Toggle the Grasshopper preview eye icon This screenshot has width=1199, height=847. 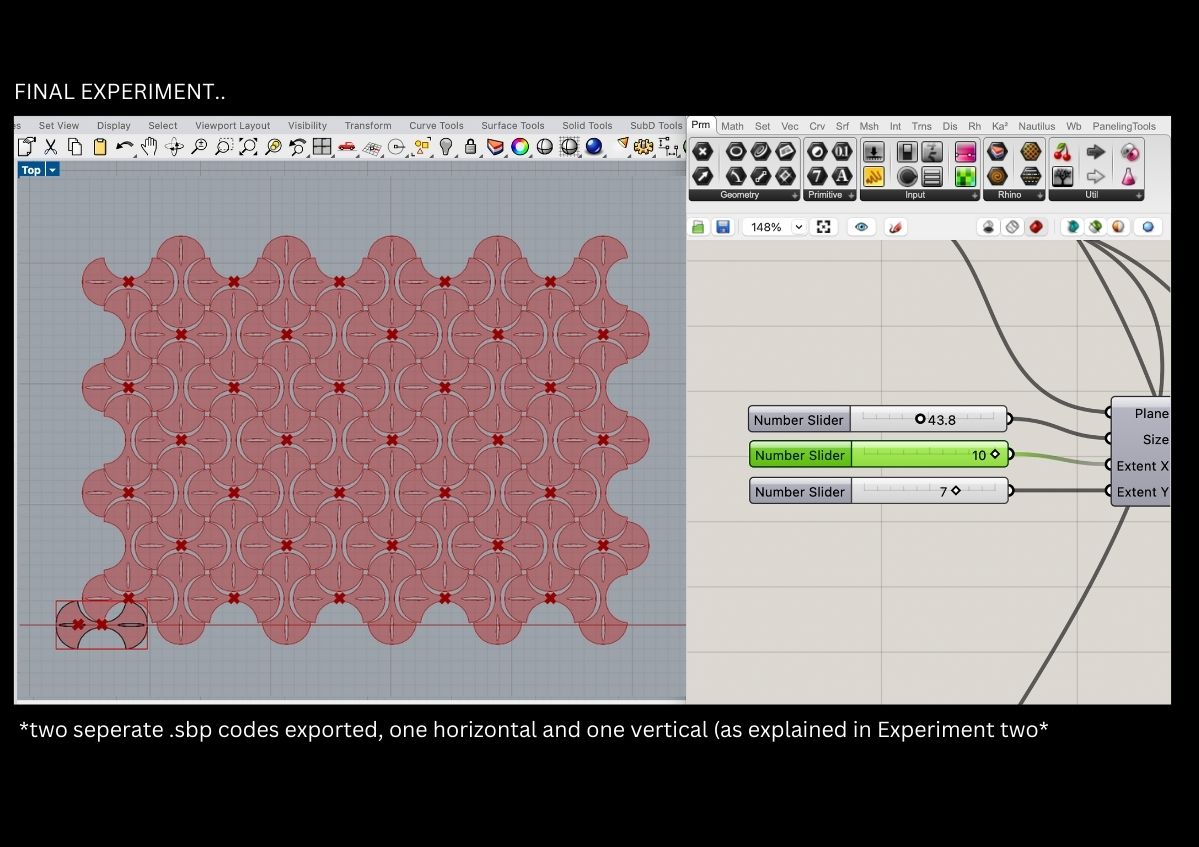pyautogui.click(x=862, y=227)
